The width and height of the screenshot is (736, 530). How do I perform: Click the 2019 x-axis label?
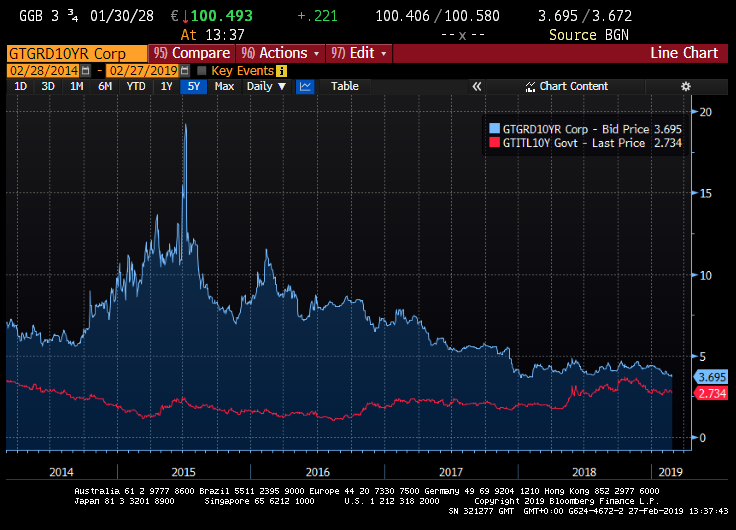(x=670, y=472)
